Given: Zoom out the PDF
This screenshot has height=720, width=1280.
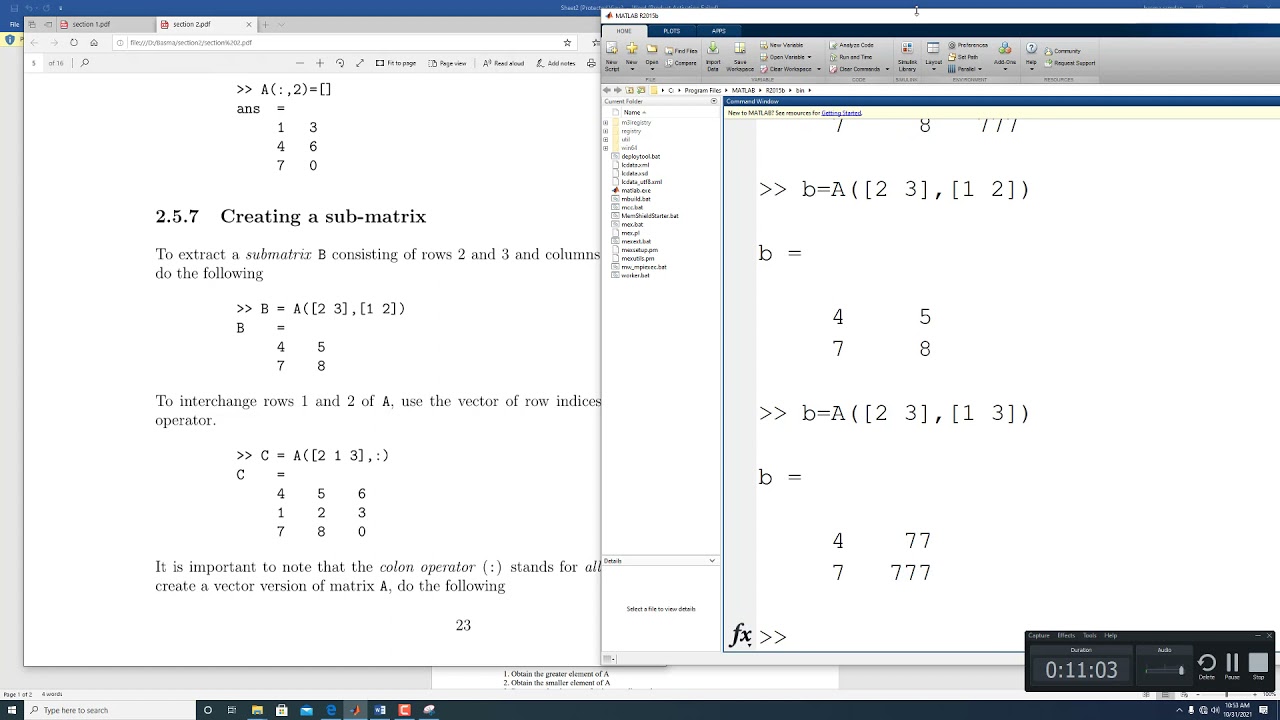Looking at the screenshot, I should click(x=299, y=63).
